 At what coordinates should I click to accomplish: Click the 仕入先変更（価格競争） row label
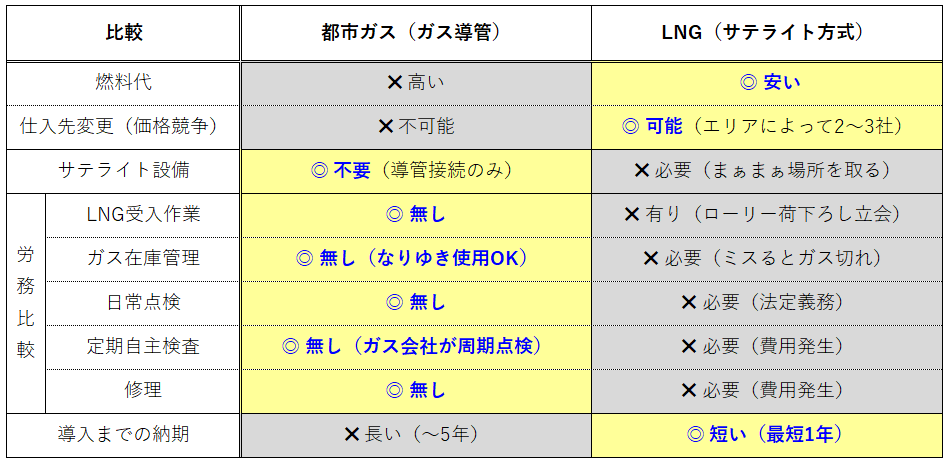(124, 126)
